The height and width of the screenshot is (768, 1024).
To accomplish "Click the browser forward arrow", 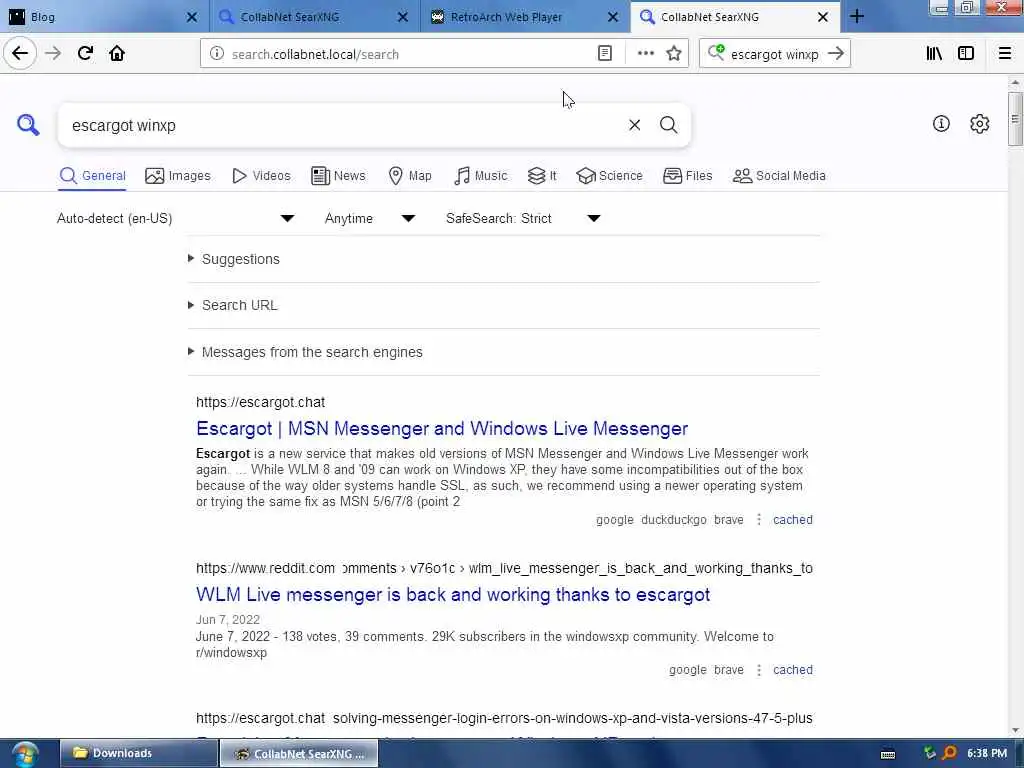I will (x=53, y=54).
